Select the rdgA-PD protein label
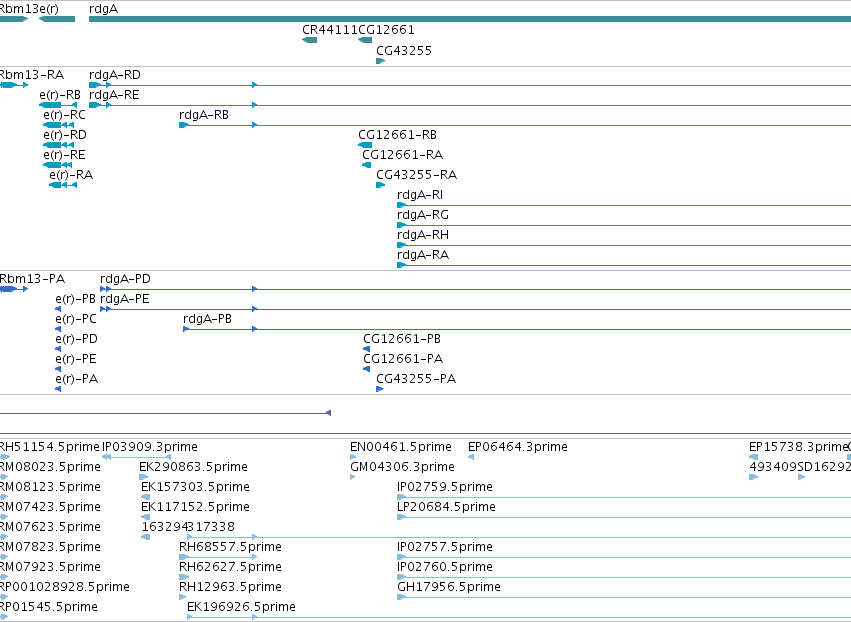851x622 pixels. (125, 279)
